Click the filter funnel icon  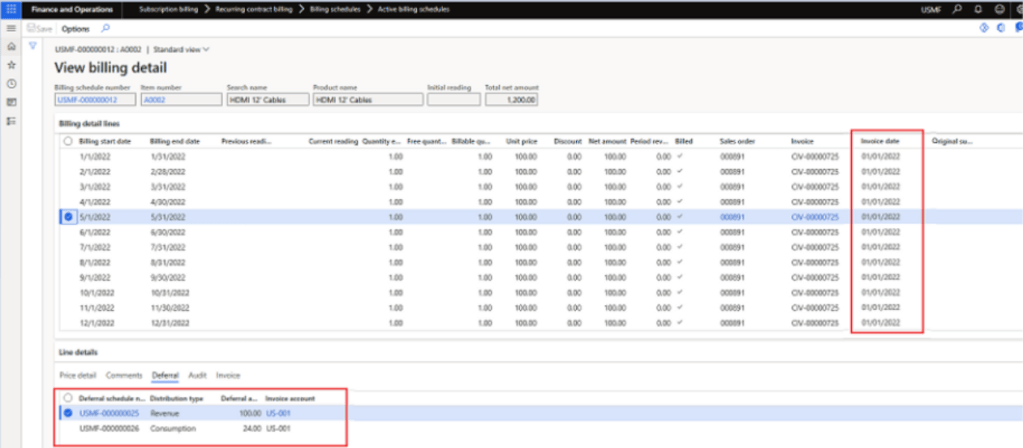coord(33,47)
